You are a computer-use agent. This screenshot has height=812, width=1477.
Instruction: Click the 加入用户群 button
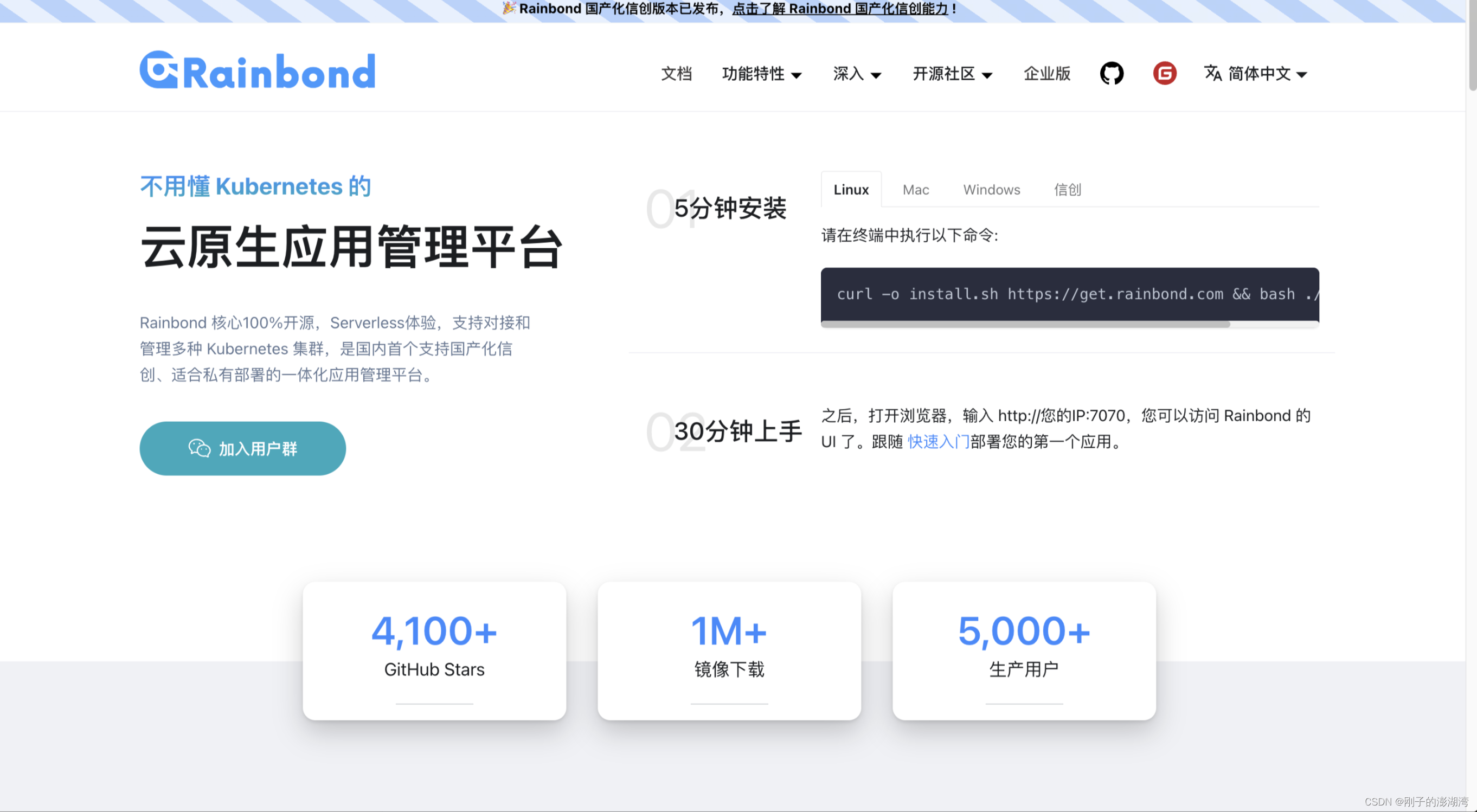[242, 448]
